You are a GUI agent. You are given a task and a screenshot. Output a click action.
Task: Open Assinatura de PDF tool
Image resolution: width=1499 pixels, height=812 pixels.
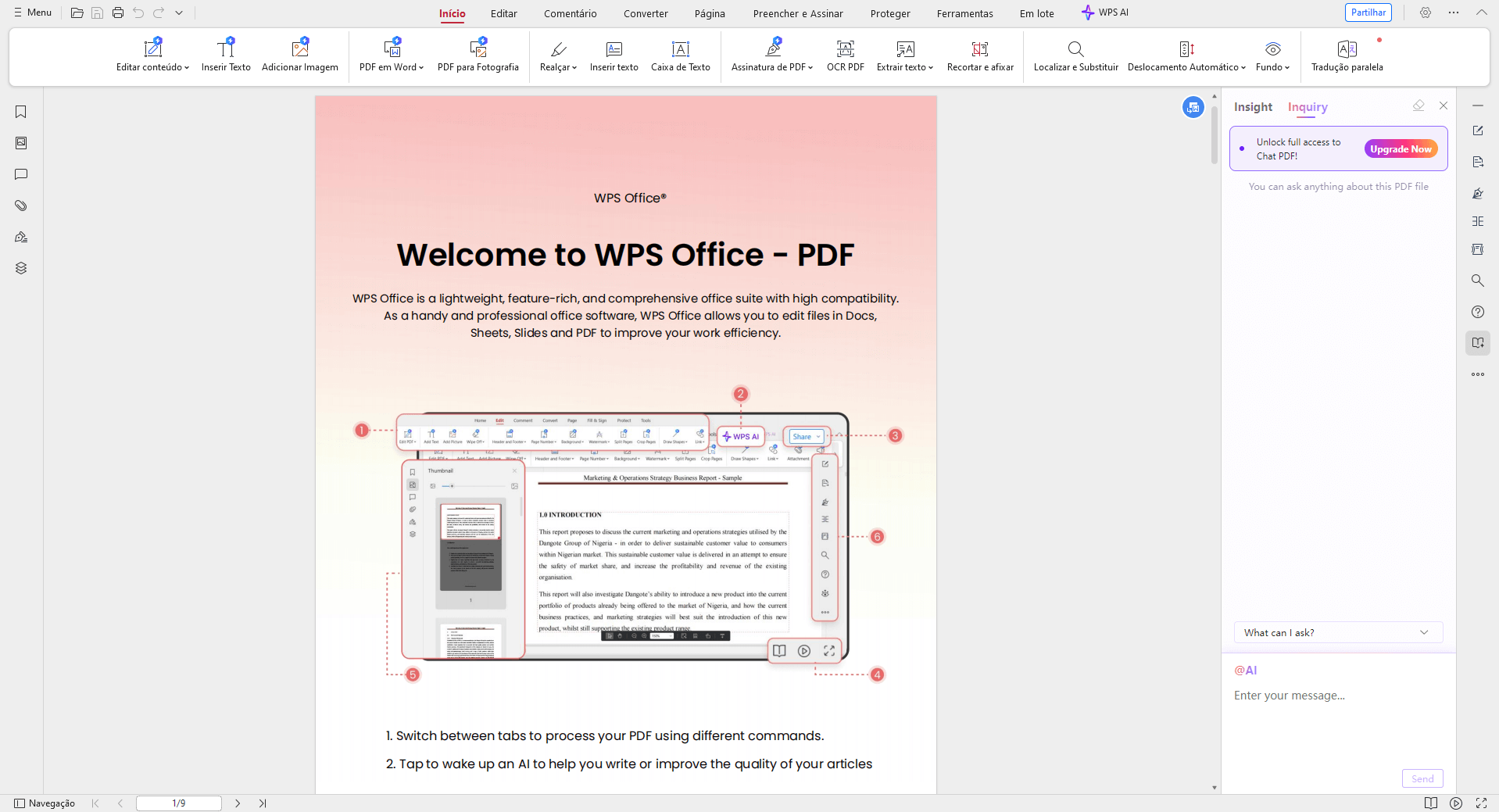pyautogui.click(x=772, y=55)
